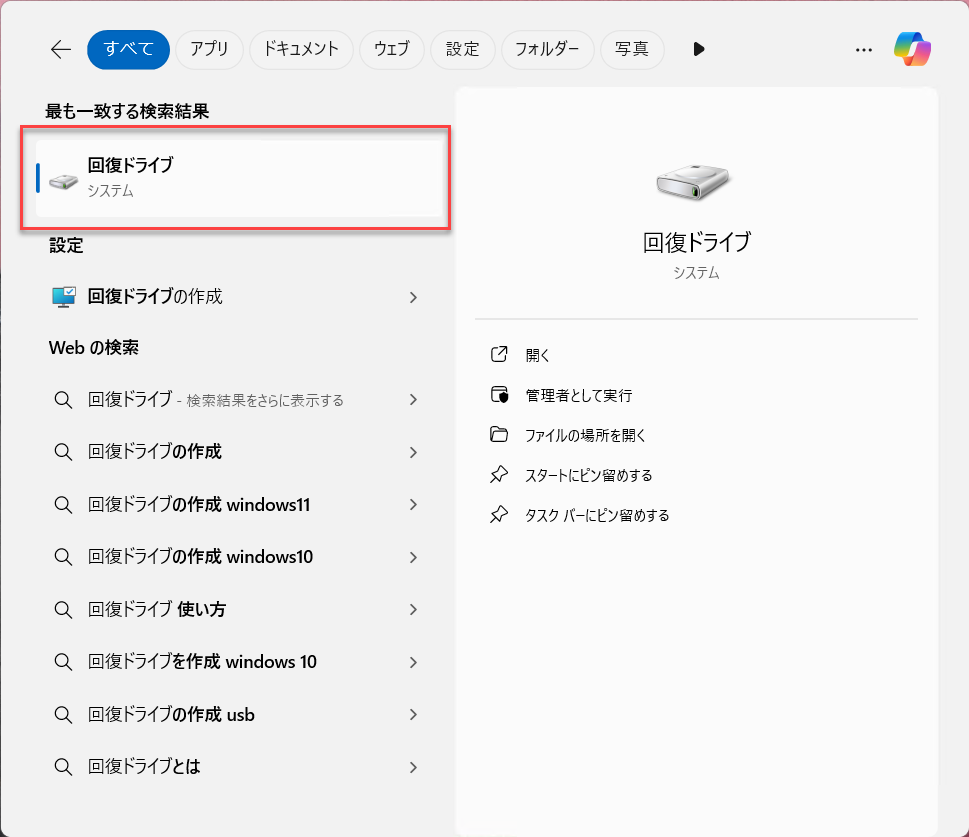Click the open icon next to 開く

click(x=499, y=354)
